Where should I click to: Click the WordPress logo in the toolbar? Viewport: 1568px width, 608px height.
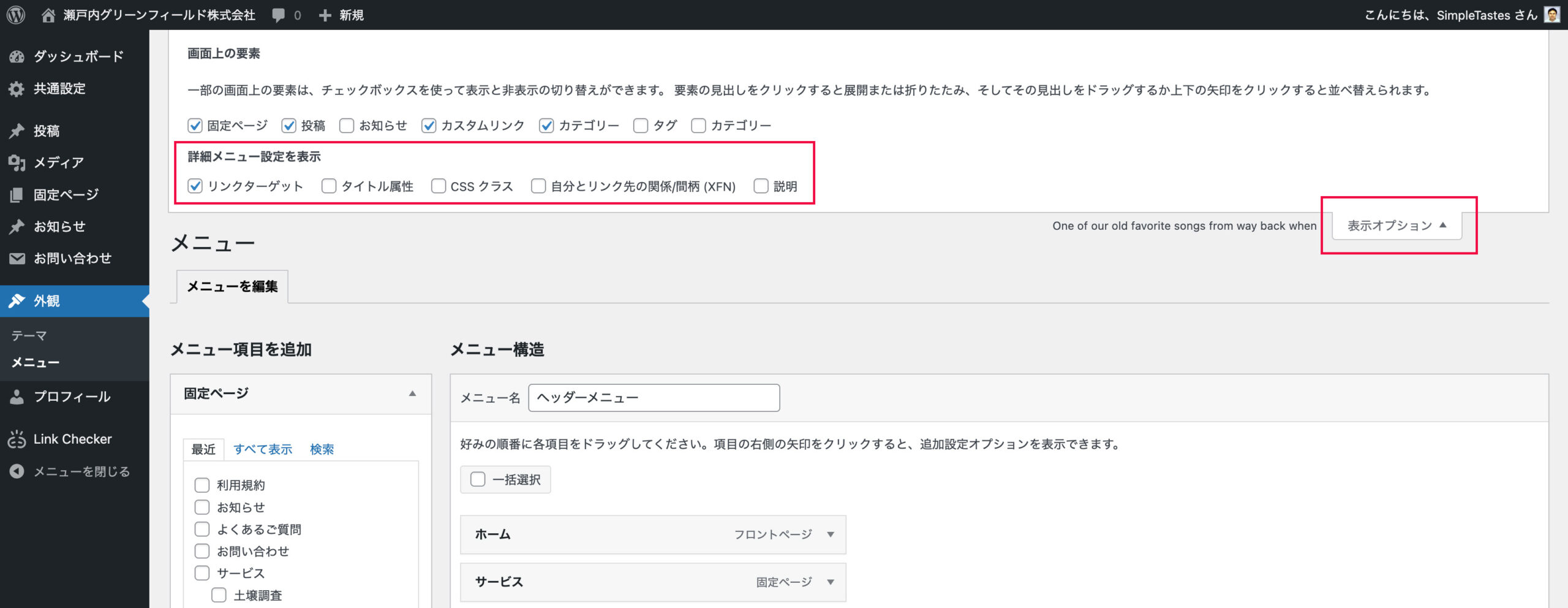click(17, 15)
